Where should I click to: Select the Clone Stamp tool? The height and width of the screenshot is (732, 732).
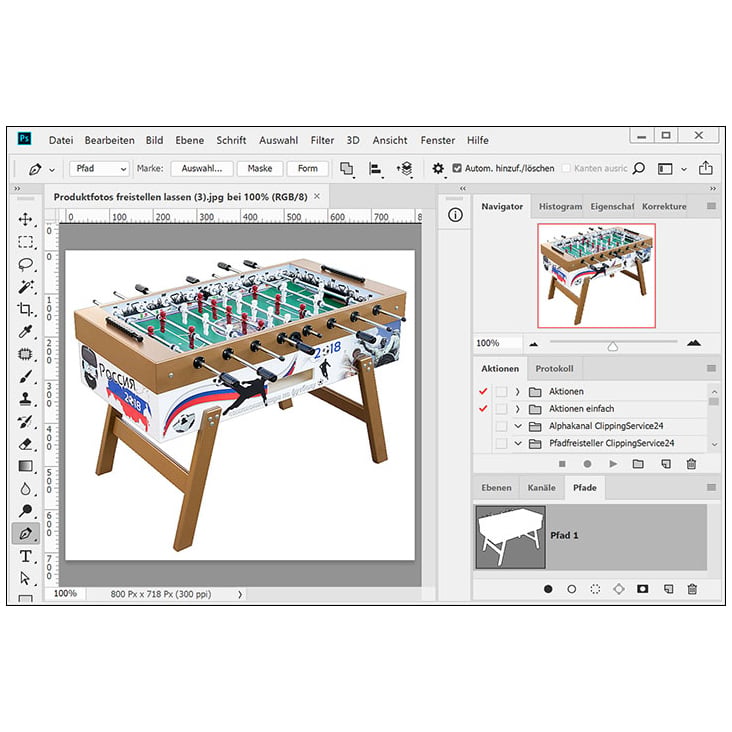[25, 399]
